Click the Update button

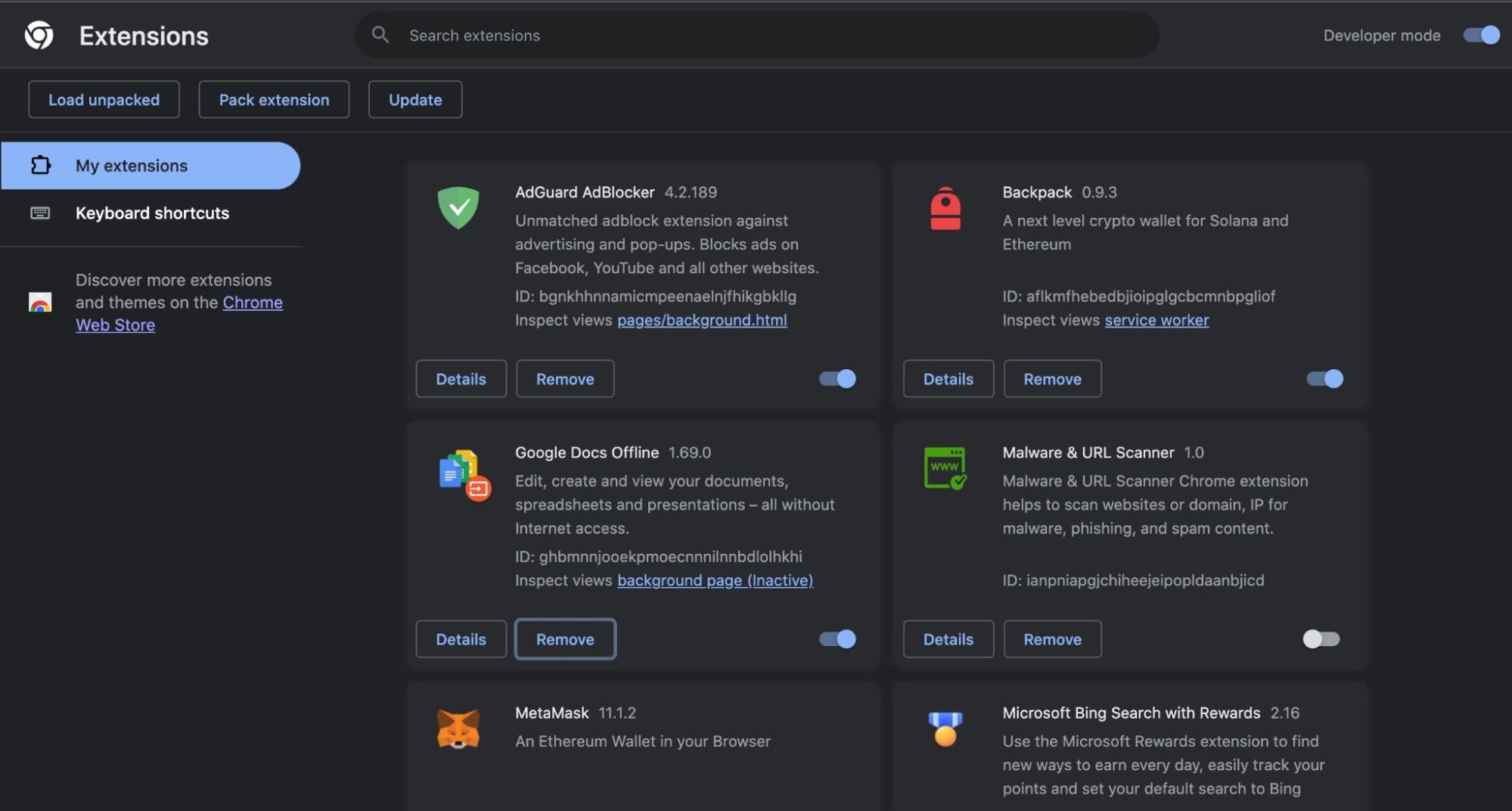415,99
